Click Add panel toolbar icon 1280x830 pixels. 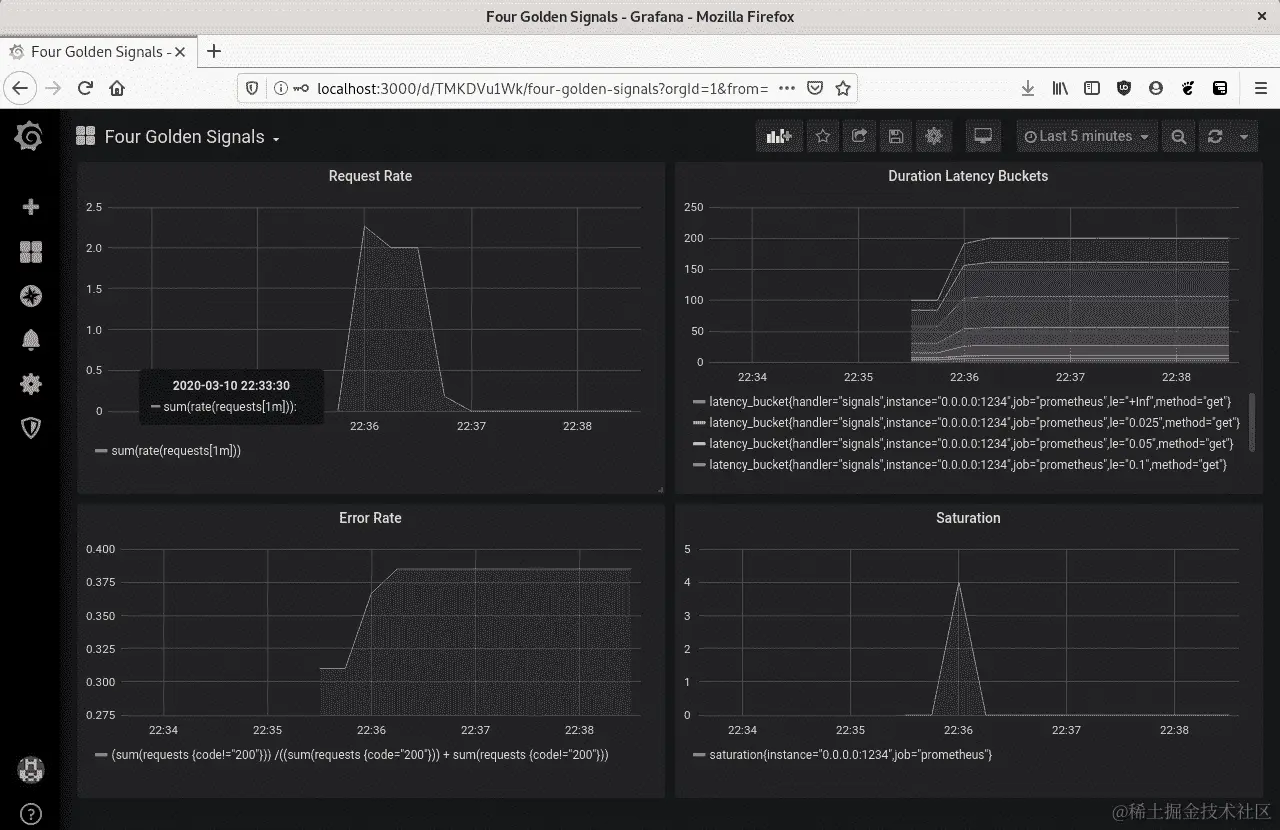(x=779, y=137)
